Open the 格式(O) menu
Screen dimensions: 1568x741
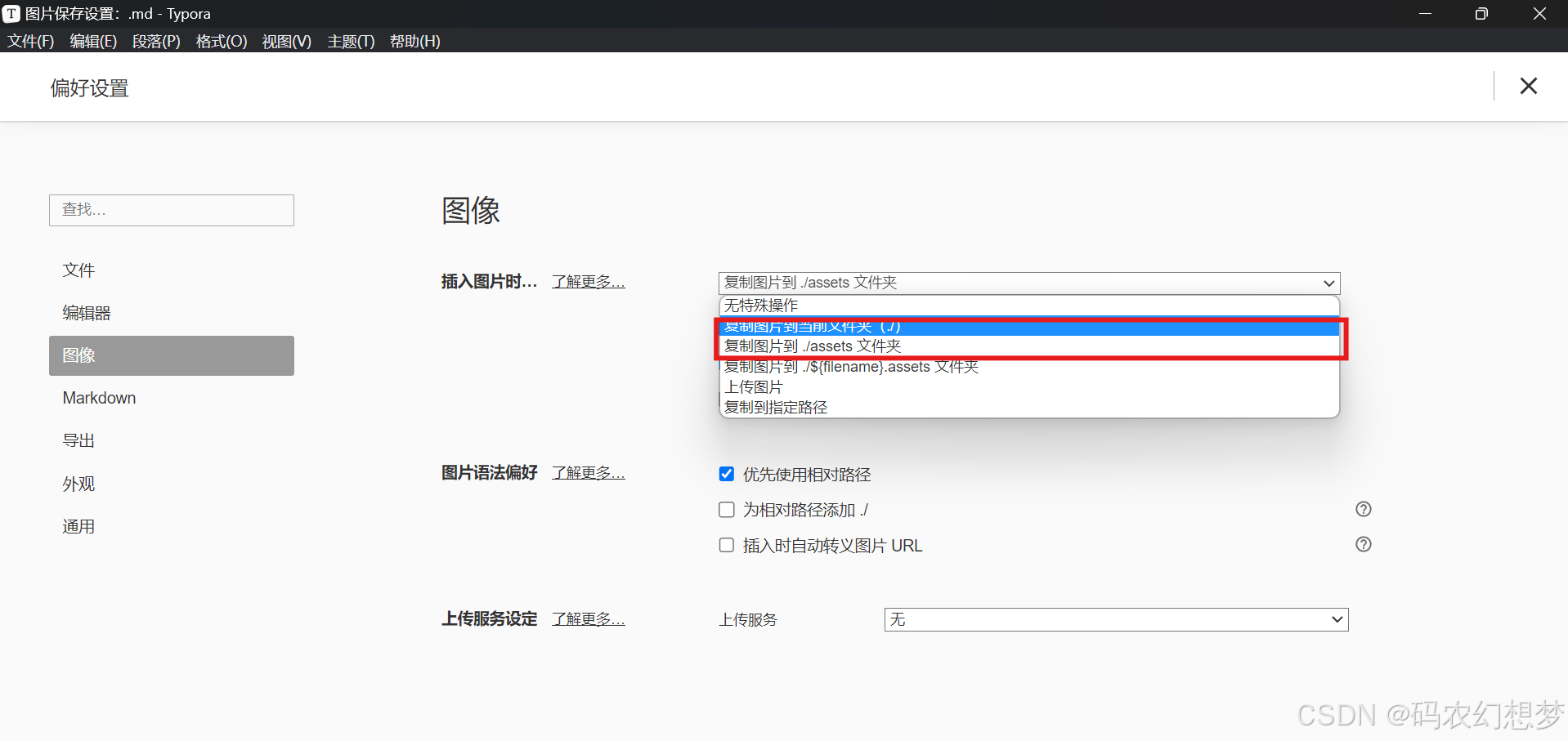tap(222, 41)
